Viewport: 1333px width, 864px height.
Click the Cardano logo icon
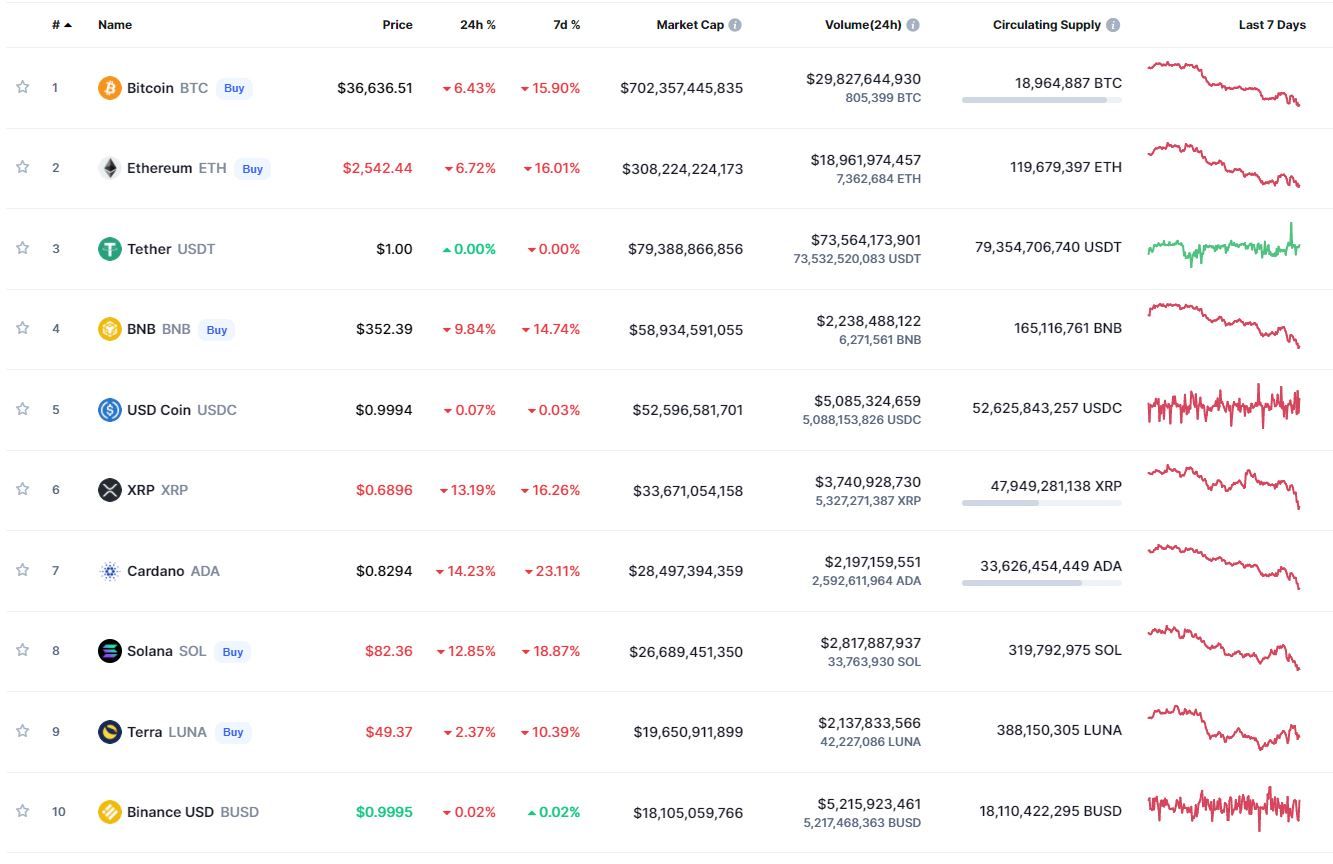(x=109, y=571)
